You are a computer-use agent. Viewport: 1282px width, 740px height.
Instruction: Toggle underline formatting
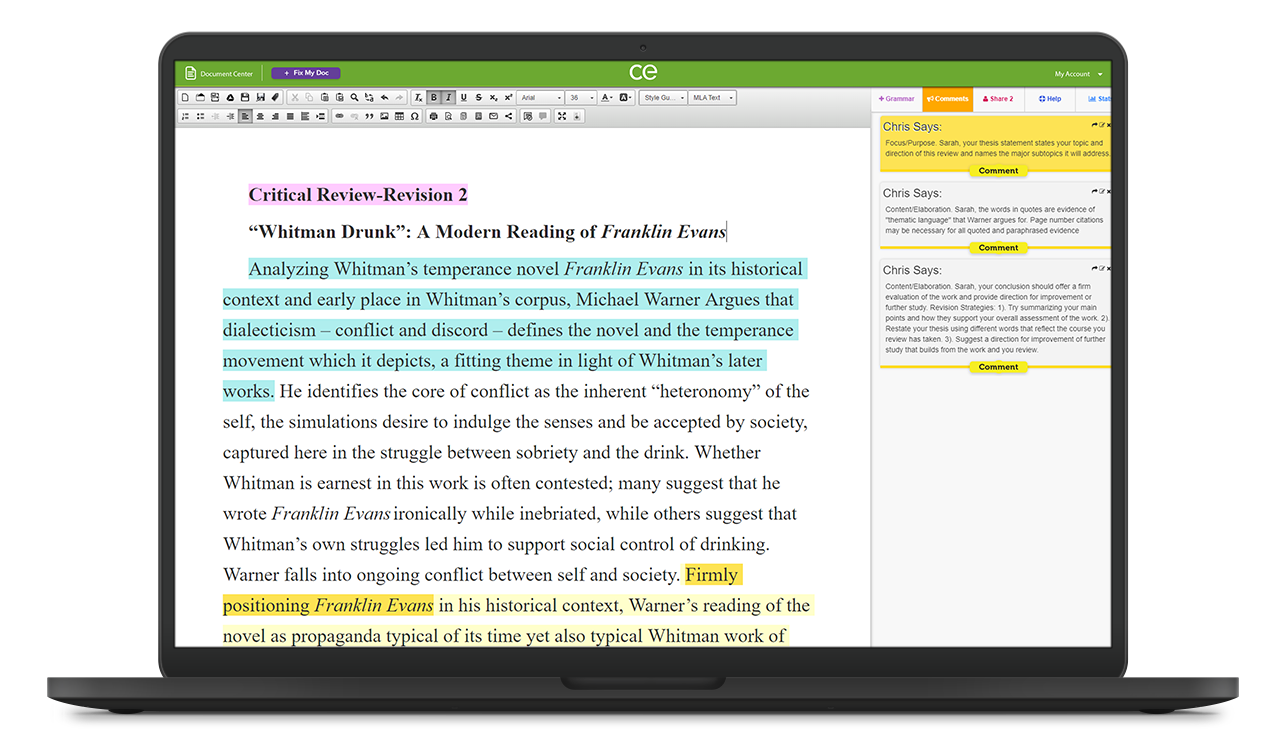(463, 98)
